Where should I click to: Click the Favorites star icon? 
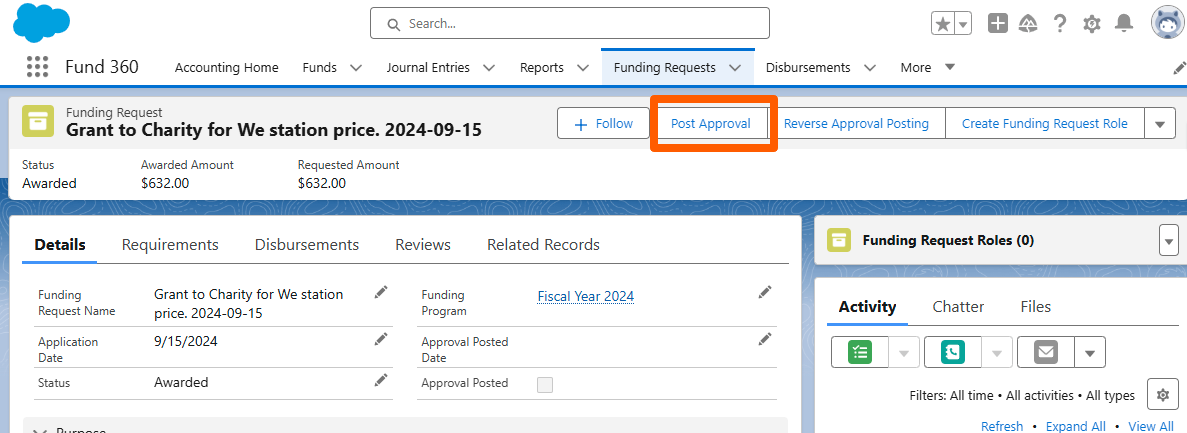[x=942, y=23]
